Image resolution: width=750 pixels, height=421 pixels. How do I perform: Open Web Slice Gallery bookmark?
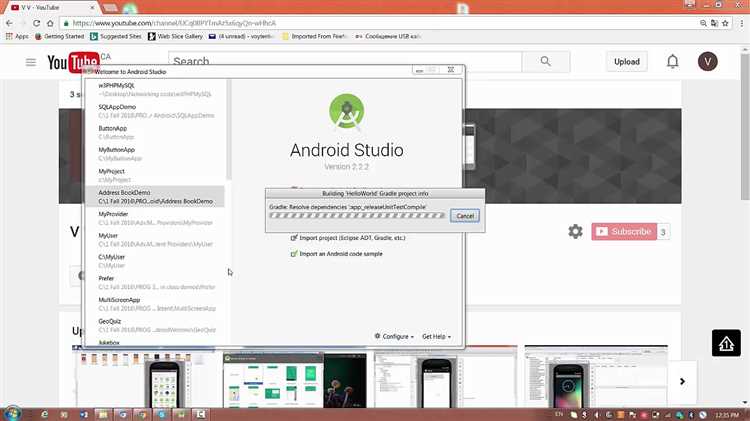coord(175,36)
